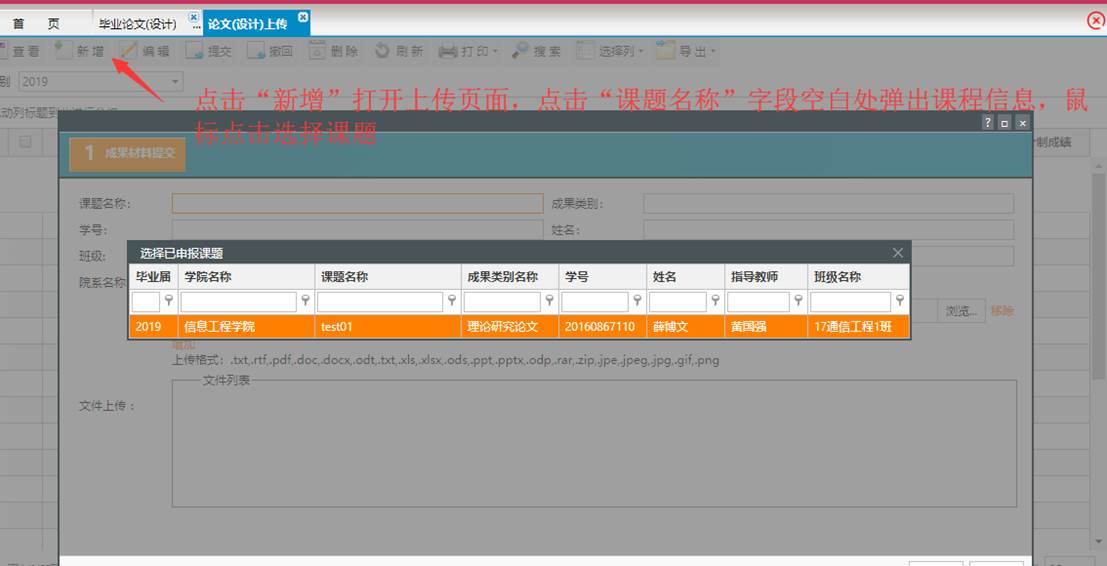Select the test01 row in topic list
The height and width of the screenshot is (566, 1107).
(519, 327)
